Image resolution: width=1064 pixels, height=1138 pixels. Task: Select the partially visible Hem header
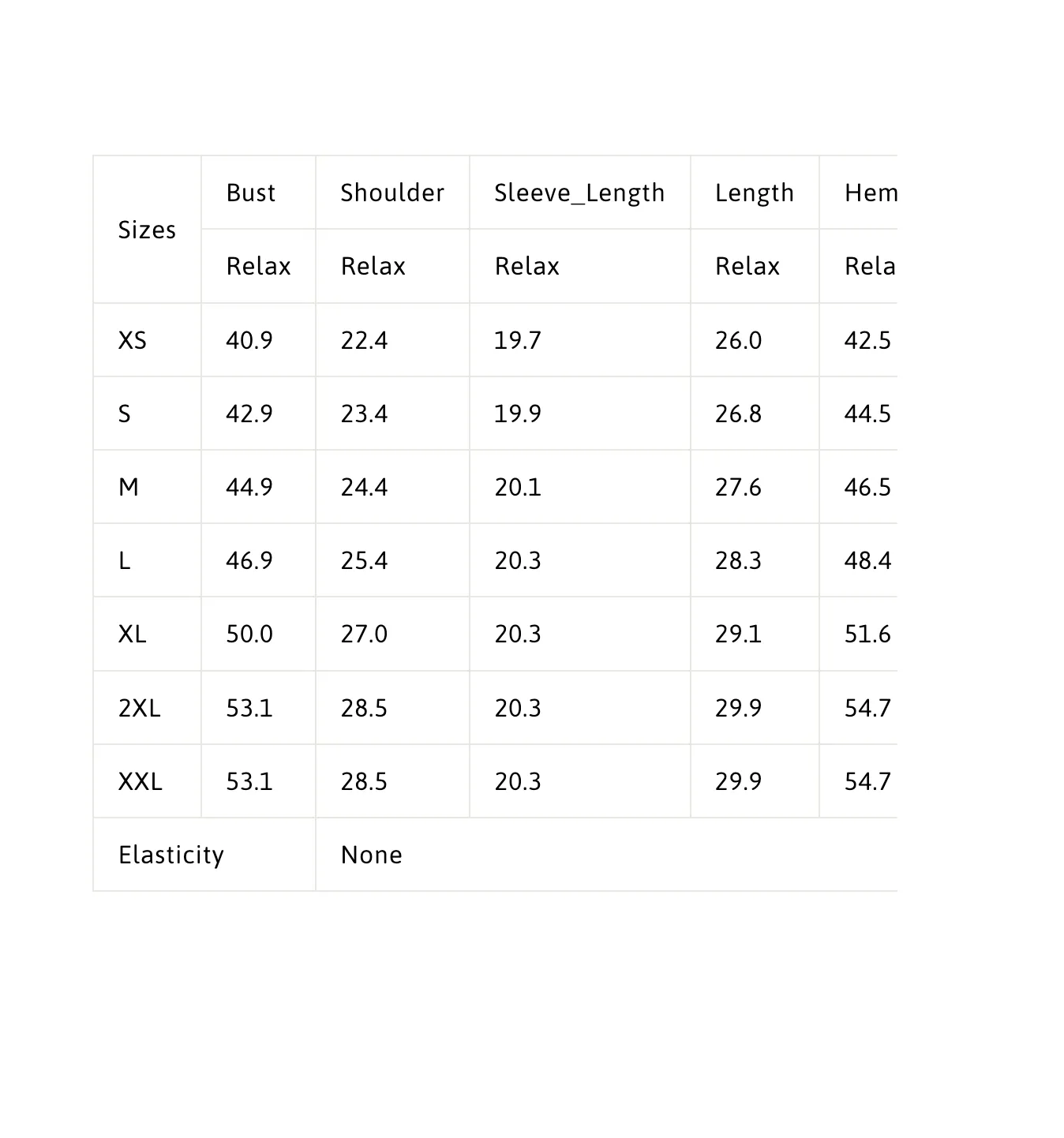tap(870, 193)
